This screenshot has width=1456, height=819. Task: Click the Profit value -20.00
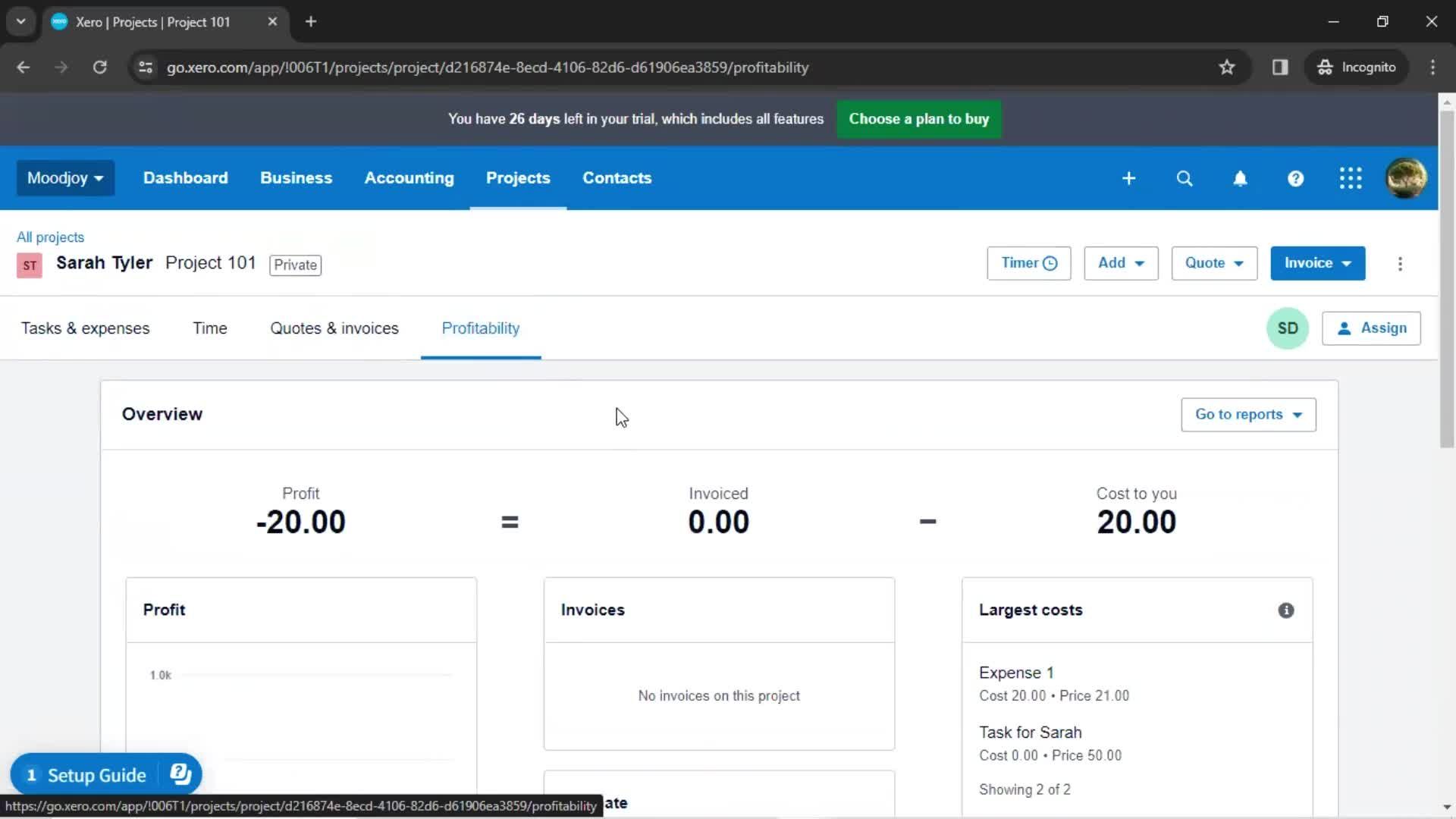click(301, 522)
